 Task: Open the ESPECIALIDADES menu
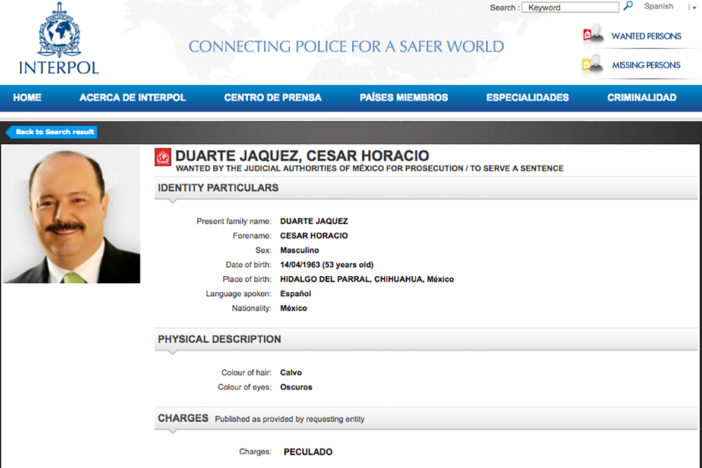click(527, 97)
